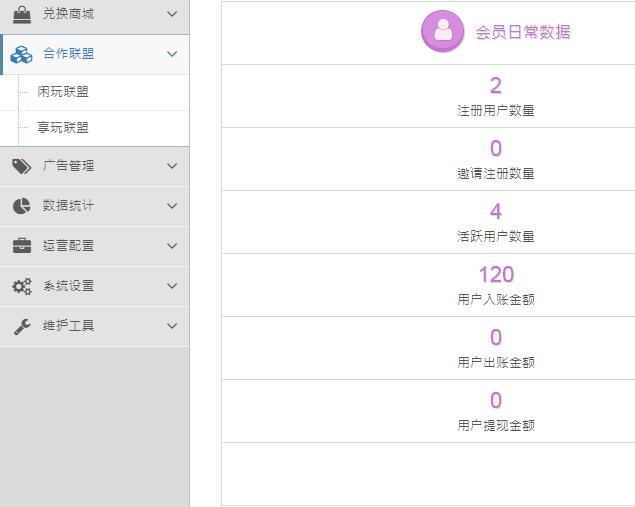Expand the 运营配置 chevron
Image resolution: width=635 pixels, height=507 pixels.
click(172, 246)
